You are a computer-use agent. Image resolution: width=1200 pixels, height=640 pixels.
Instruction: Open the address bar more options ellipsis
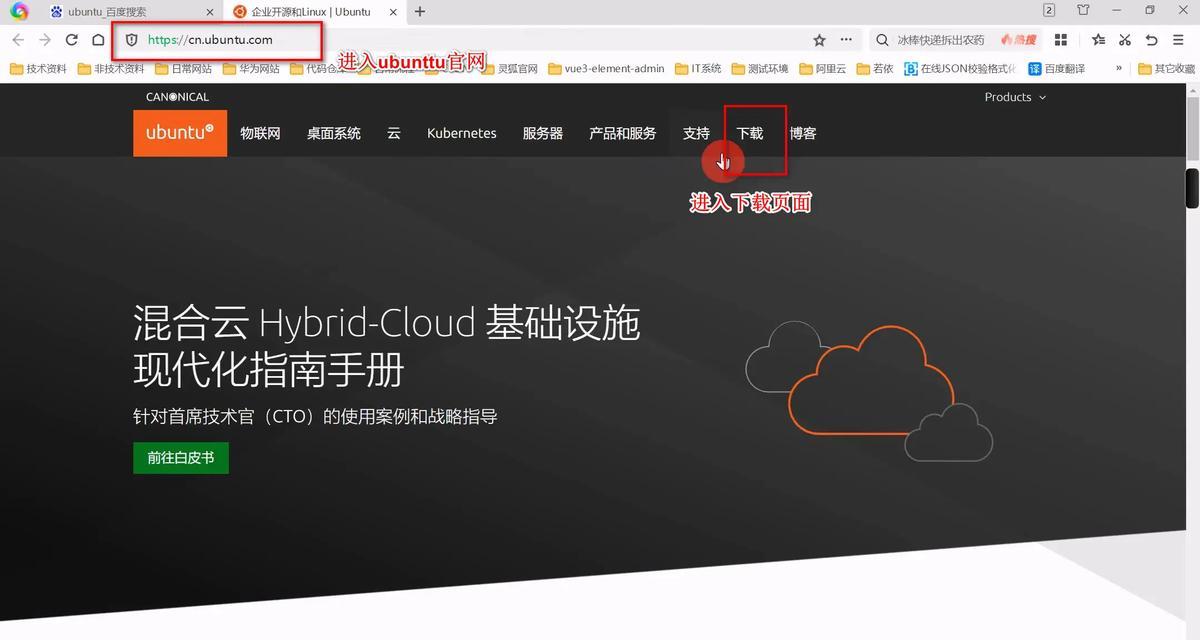pyautogui.click(x=847, y=40)
